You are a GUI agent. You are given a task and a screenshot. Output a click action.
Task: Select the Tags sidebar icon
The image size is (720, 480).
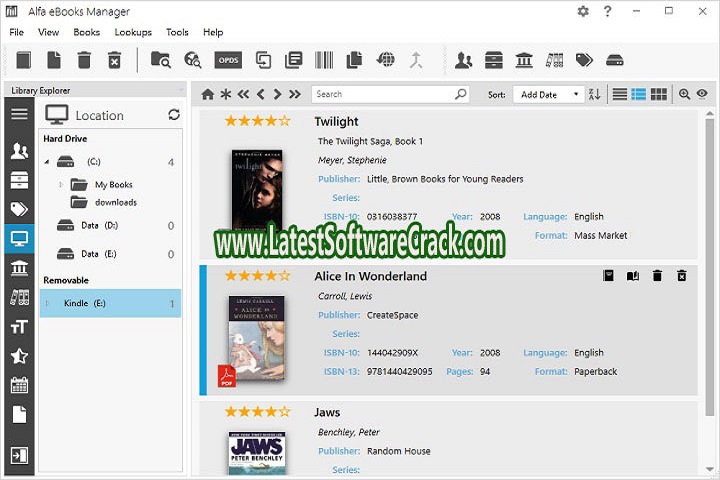(19, 209)
